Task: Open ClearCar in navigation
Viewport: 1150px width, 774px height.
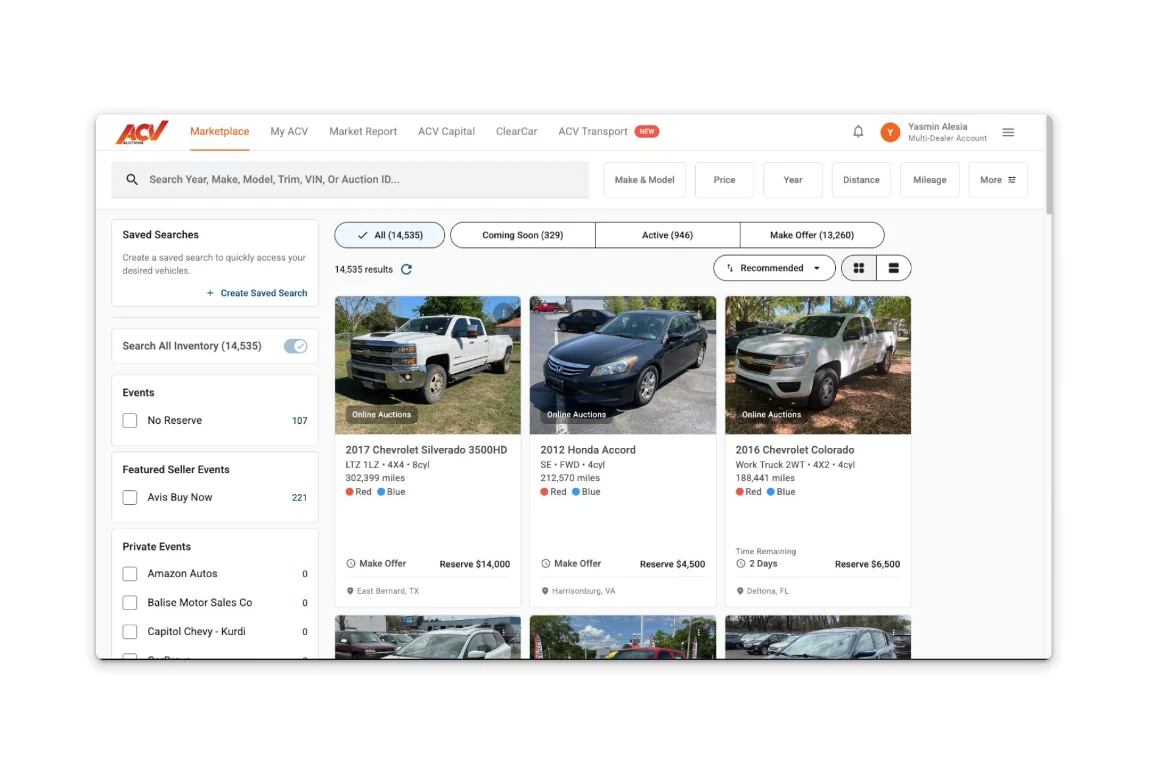Action: click(516, 131)
